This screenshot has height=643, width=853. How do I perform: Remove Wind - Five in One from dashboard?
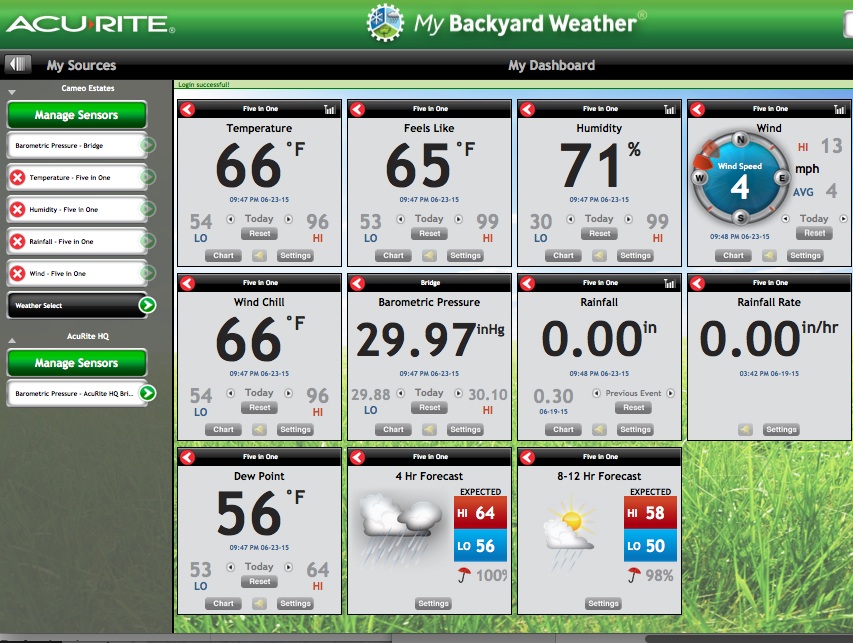click(x=18, y=273)
